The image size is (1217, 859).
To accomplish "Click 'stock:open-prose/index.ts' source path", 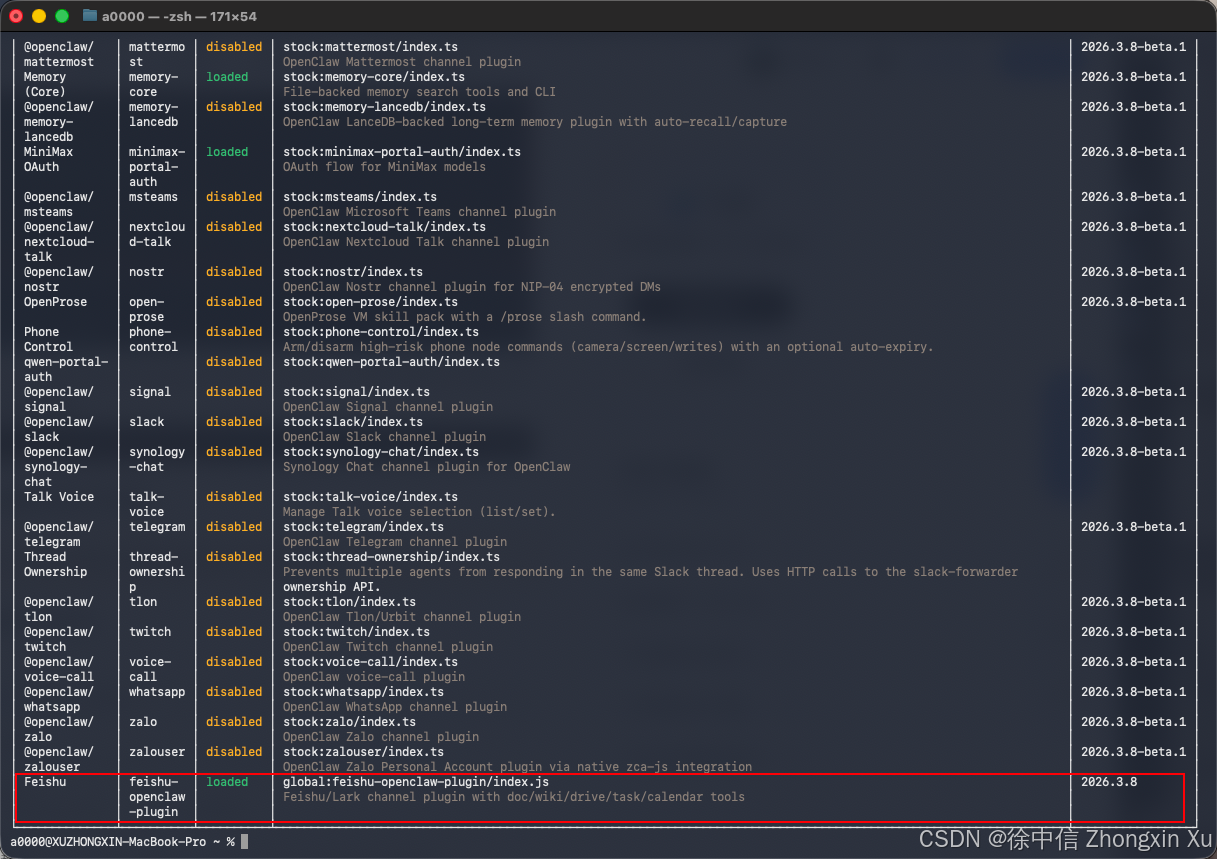I will click(x=370, y=302).
